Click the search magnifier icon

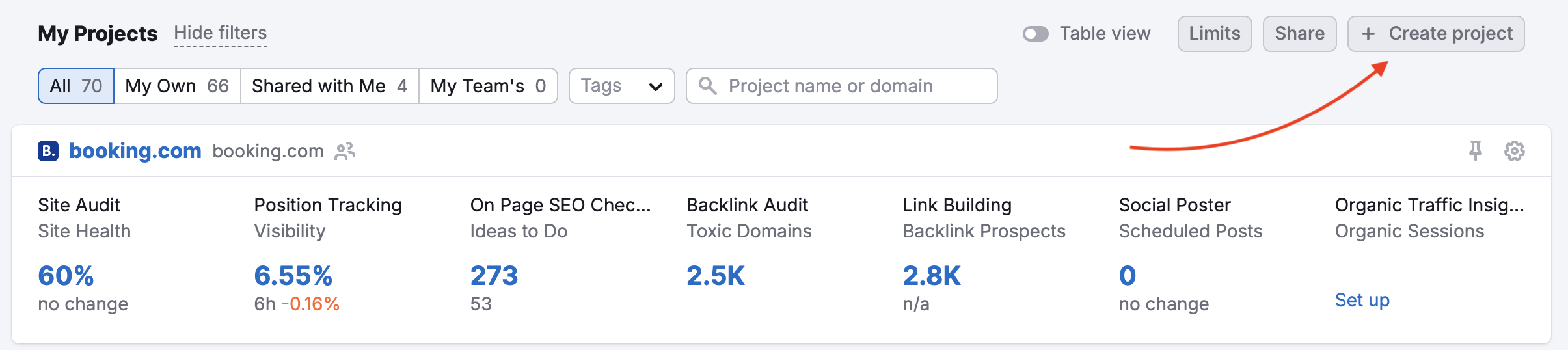tap(707, 86)
